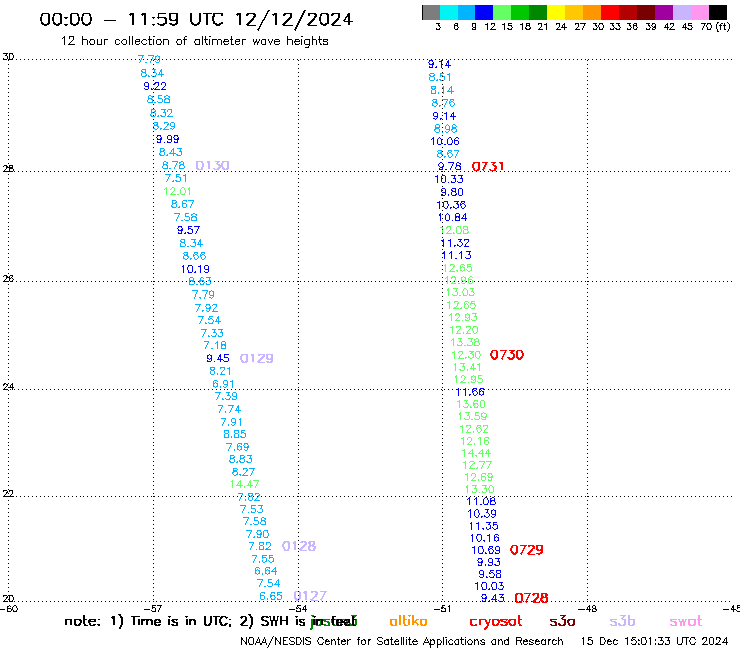This screenshot has width=740, height=650.
Task: Select the orange swatch in the color legend
Action: 592,12
